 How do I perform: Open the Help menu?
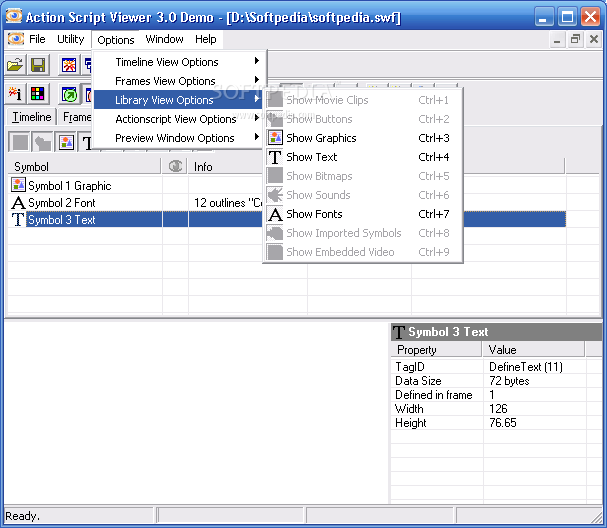[x=206, y=39]
